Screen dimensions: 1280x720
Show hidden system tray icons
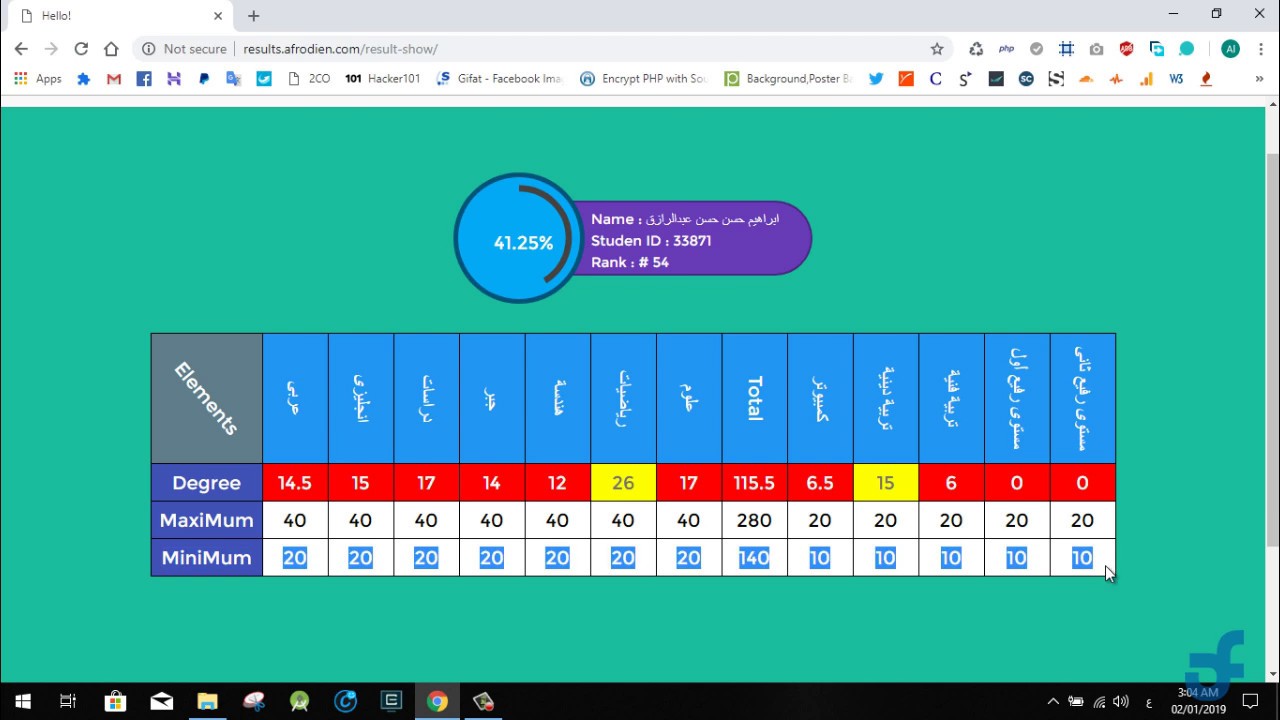pos(1053,701)
